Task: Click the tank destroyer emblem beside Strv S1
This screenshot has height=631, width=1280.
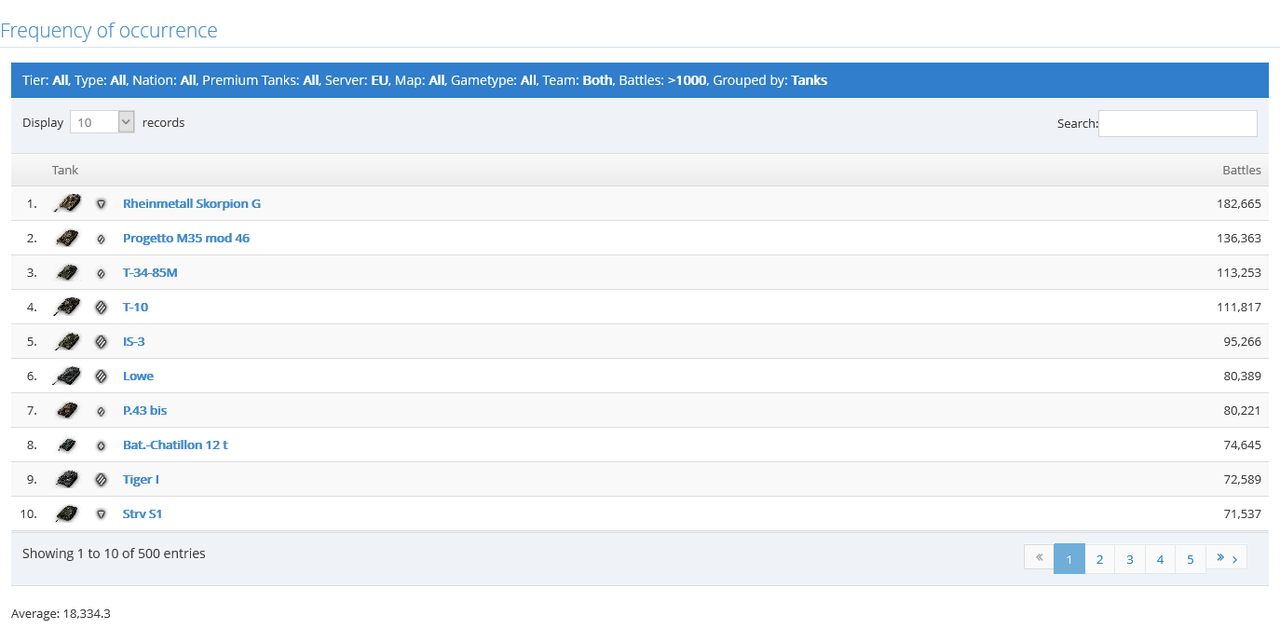Action: coord(101,514)
